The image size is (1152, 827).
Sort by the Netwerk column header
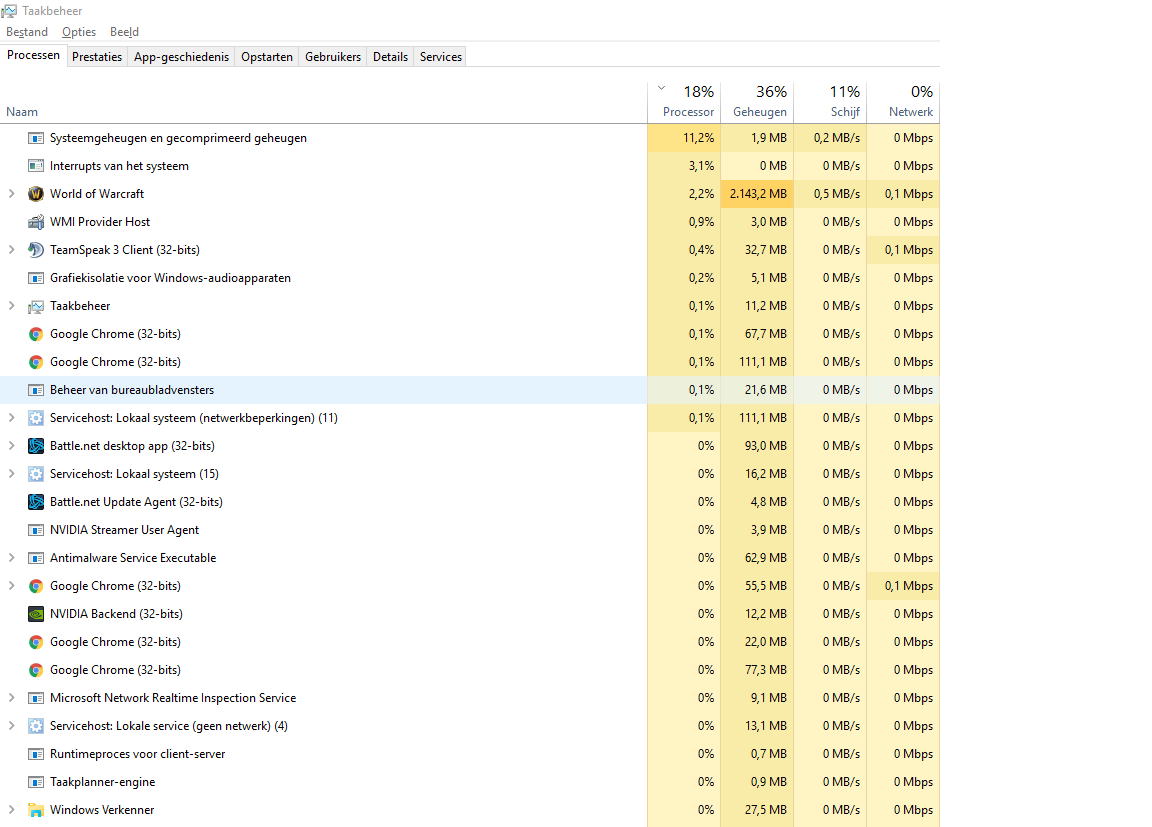click(903, 101)
